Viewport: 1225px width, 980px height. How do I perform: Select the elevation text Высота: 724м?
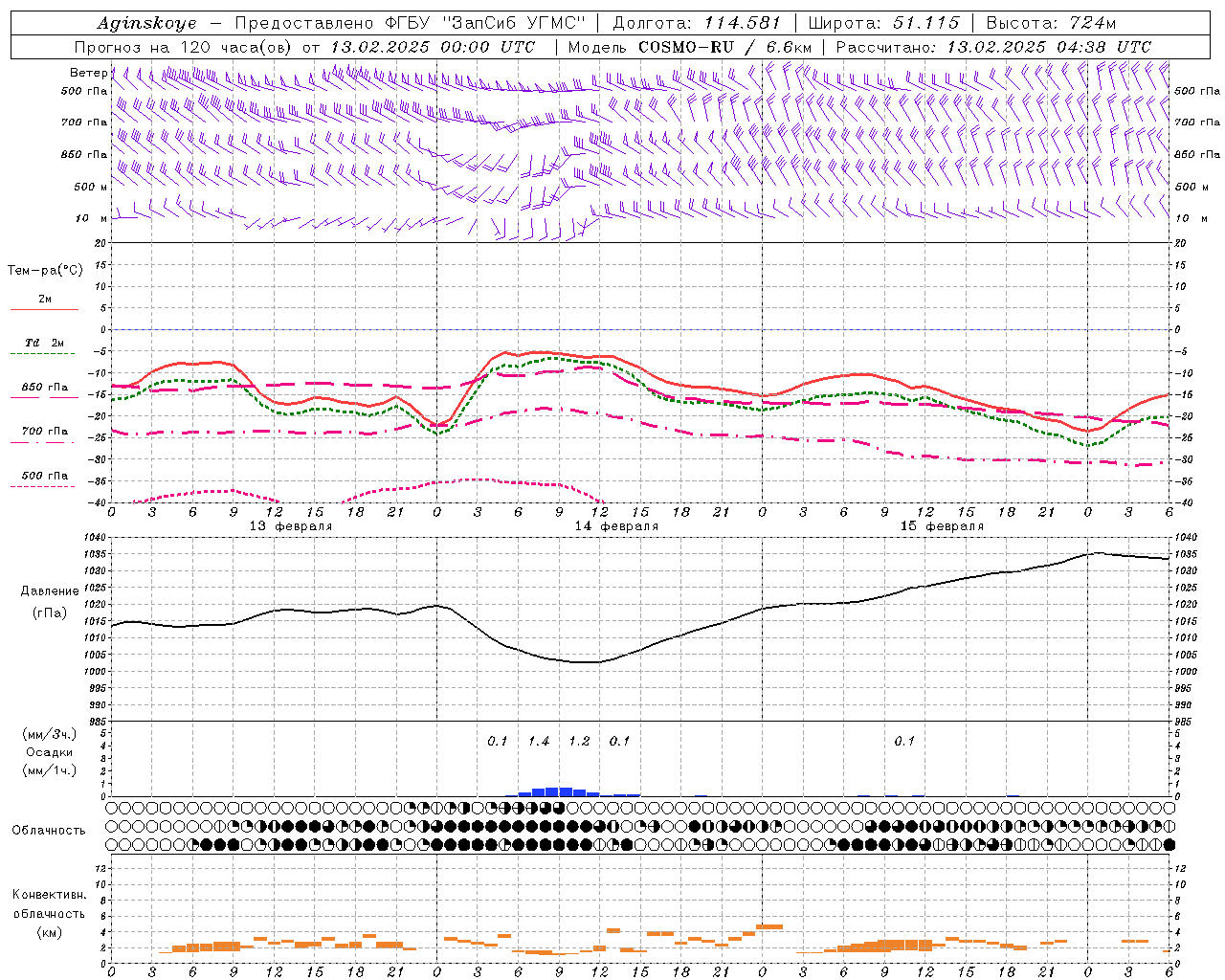(x=1050, y=23)
